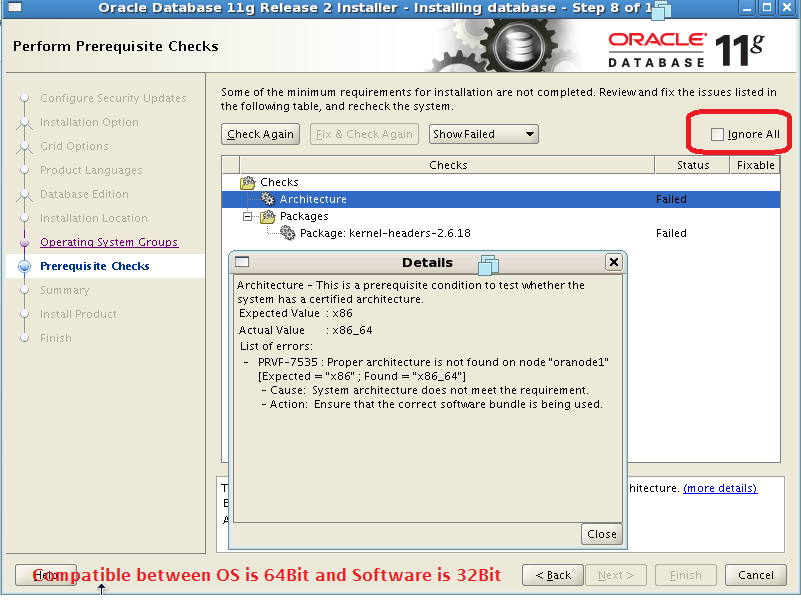Viewport: 801px width, 604px height.
Task: Click Finish step in sidebar
Action: pos(56,338)
